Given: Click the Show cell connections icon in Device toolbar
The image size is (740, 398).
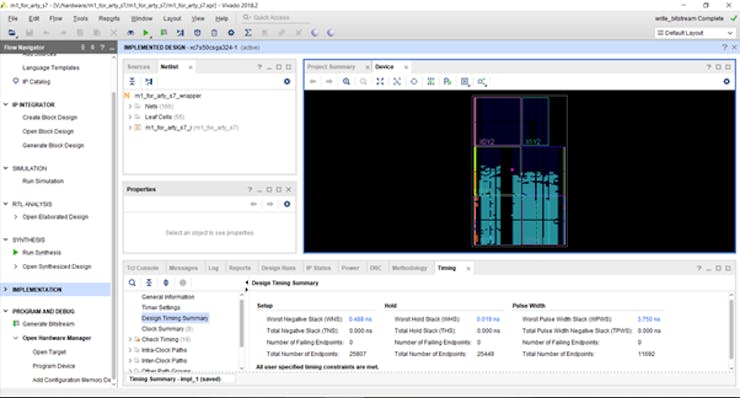Looking at the screenshot, I should coord(481,81).
